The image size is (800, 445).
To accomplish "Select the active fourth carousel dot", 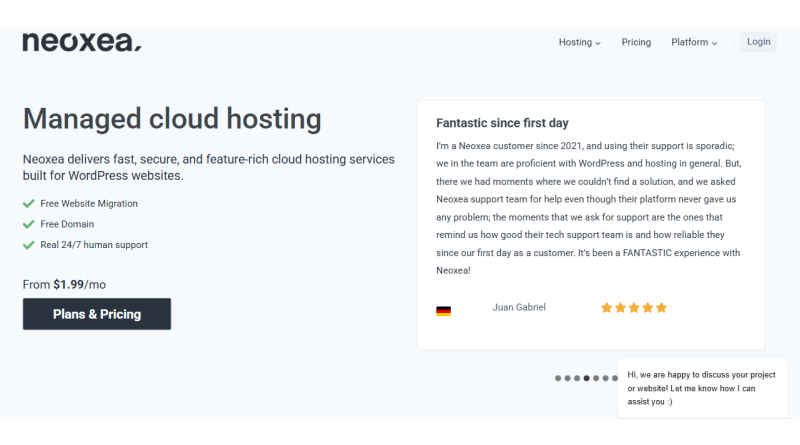I will 587,378.
